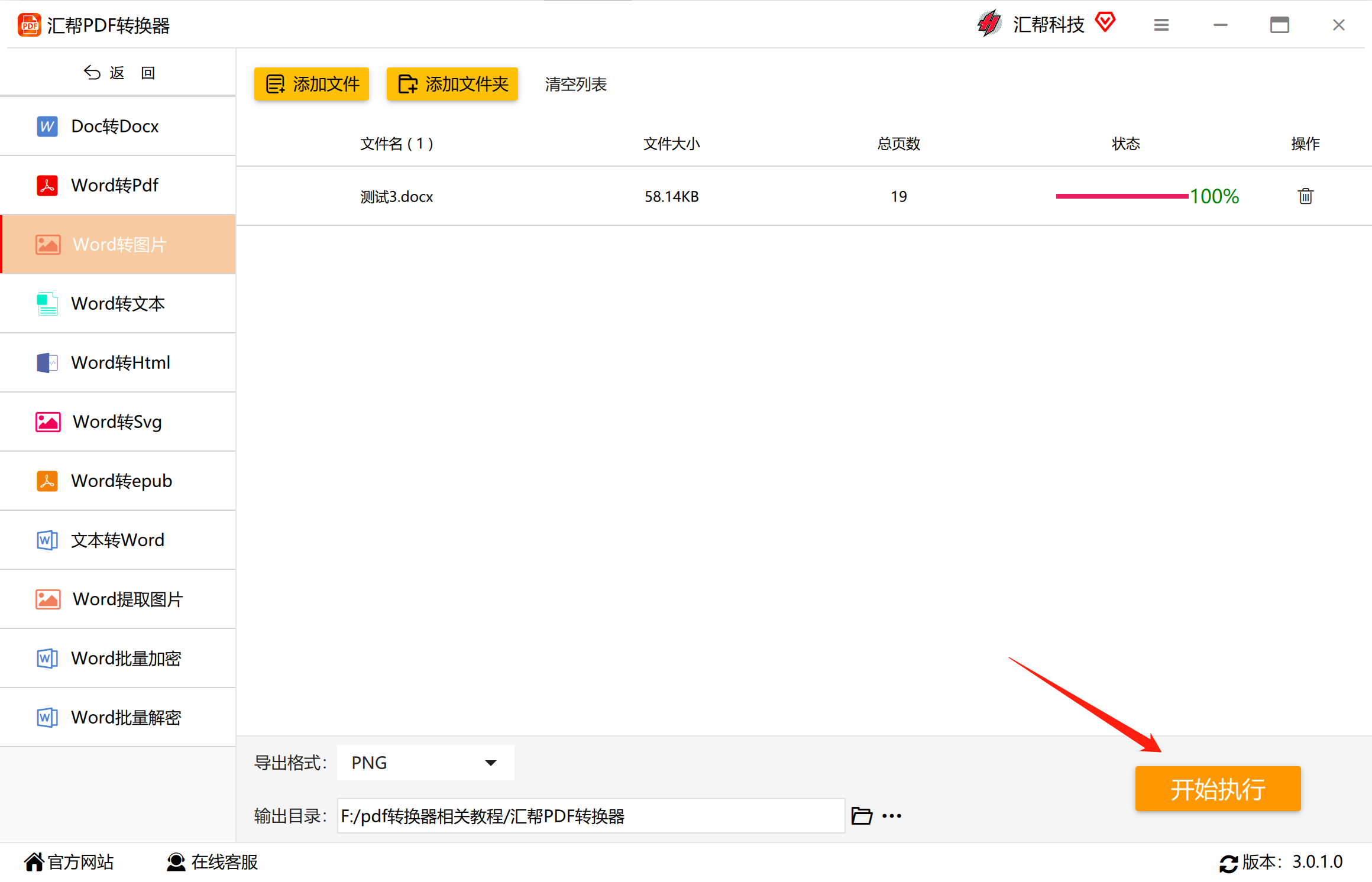The height and width of the screenshot is (882, 1372).
Task: Switch to Doc转Docx mode
Action: coord(118,126)
